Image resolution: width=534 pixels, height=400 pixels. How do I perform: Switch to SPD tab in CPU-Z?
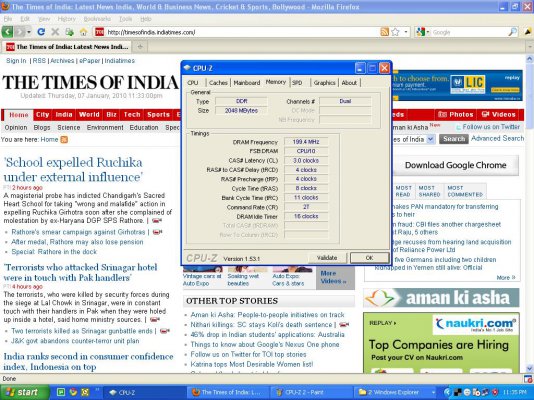(x=297, y=83)
